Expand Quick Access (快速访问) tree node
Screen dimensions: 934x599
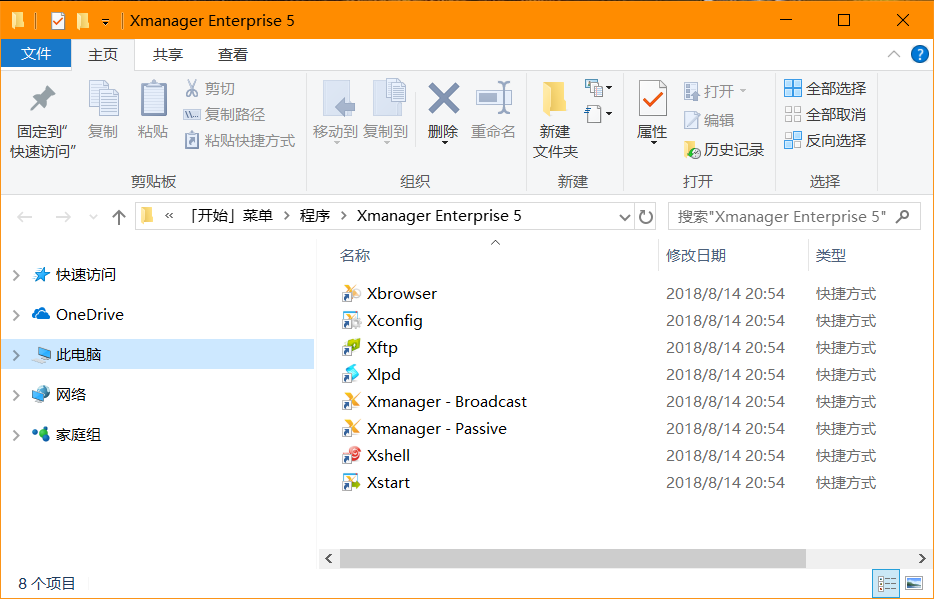[16, 275]
